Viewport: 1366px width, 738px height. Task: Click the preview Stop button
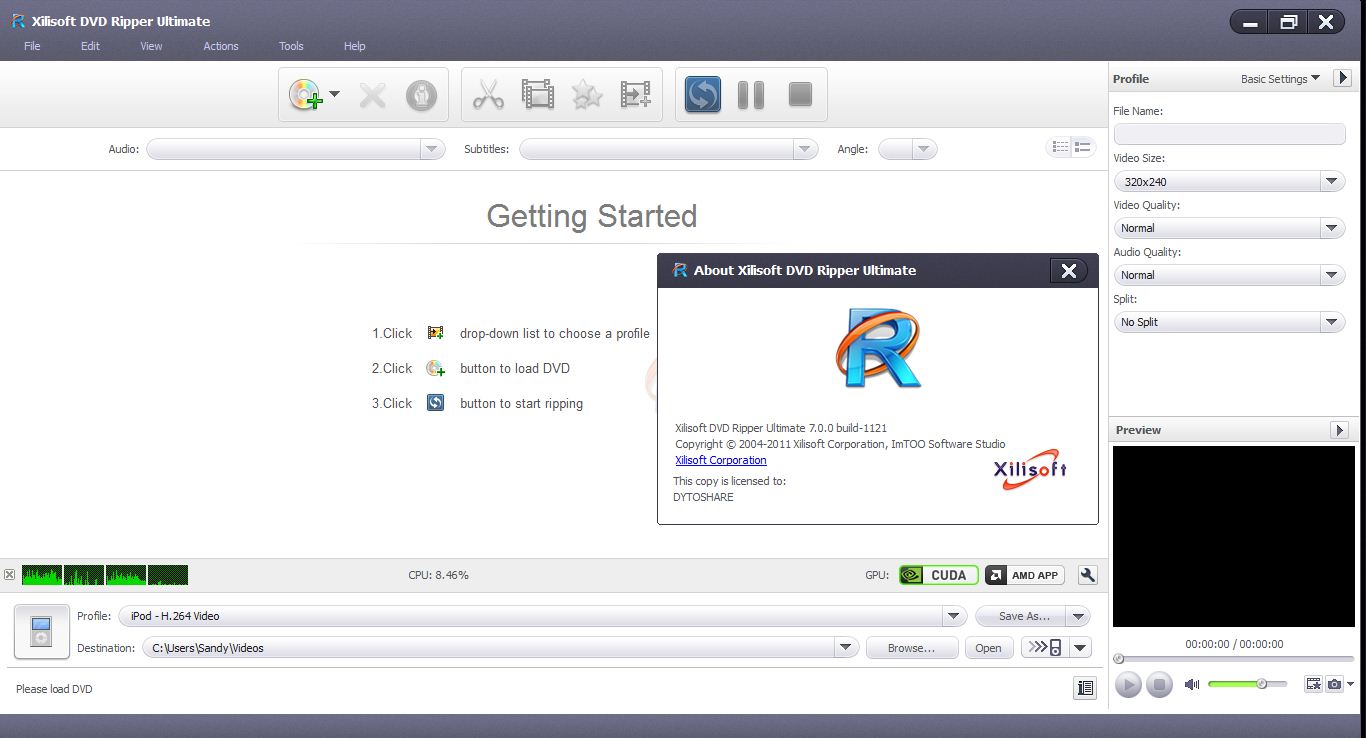point(1159,685)
